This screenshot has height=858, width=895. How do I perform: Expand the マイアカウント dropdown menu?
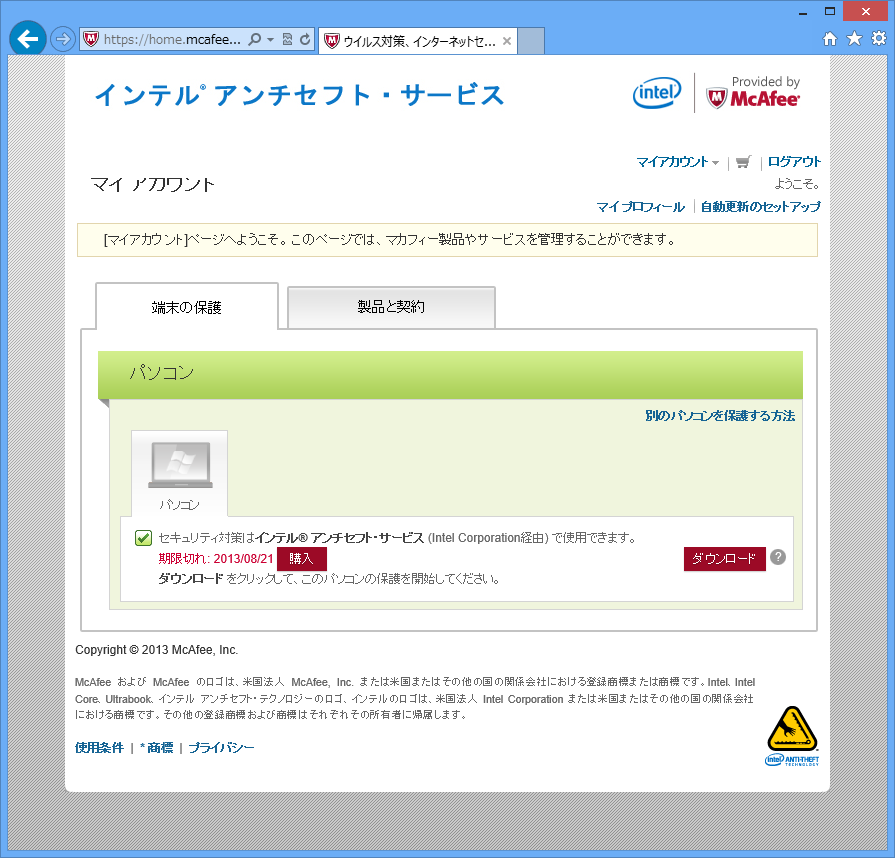678,162
